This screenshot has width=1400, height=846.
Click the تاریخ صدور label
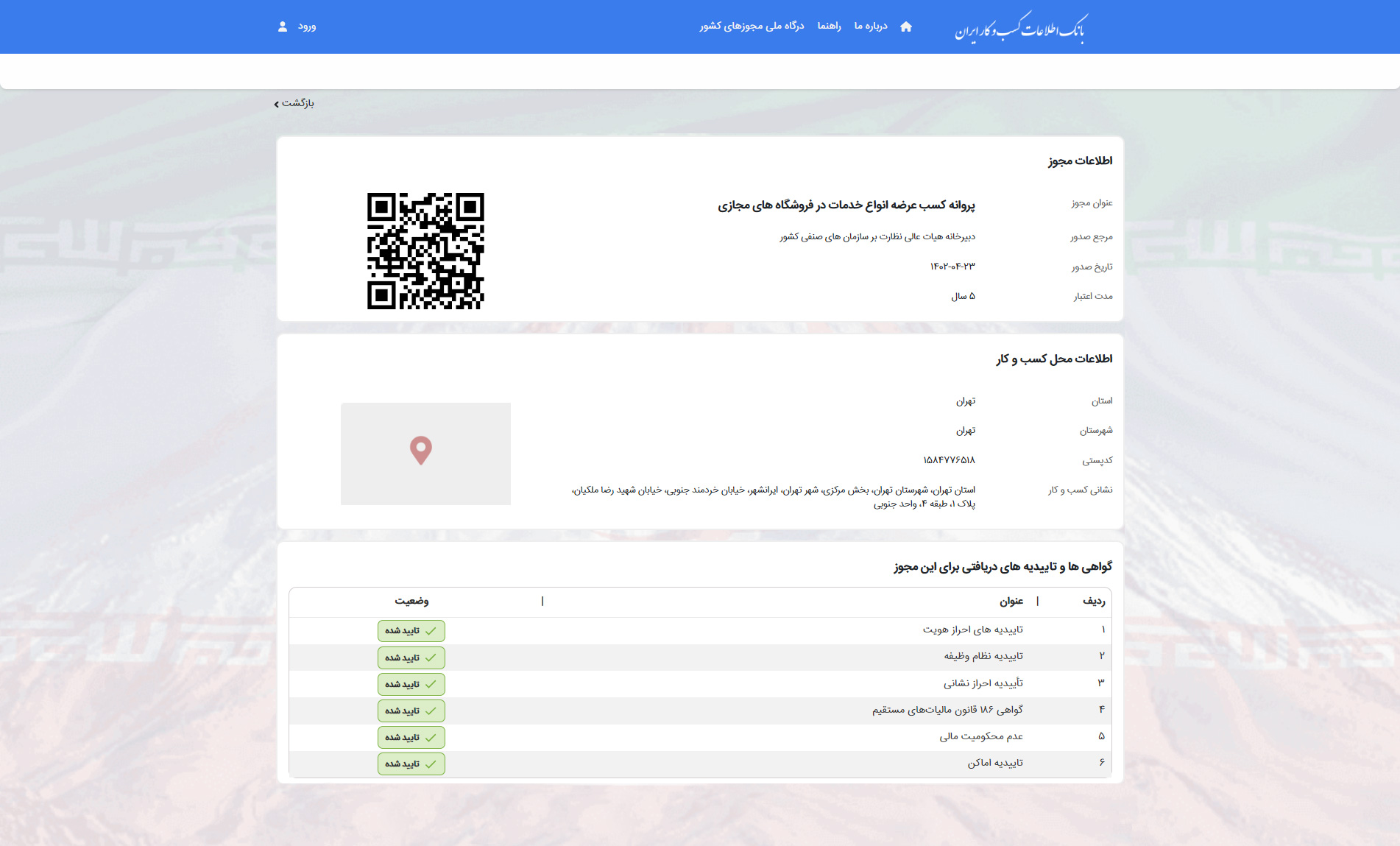click(x=1092, y=267)
